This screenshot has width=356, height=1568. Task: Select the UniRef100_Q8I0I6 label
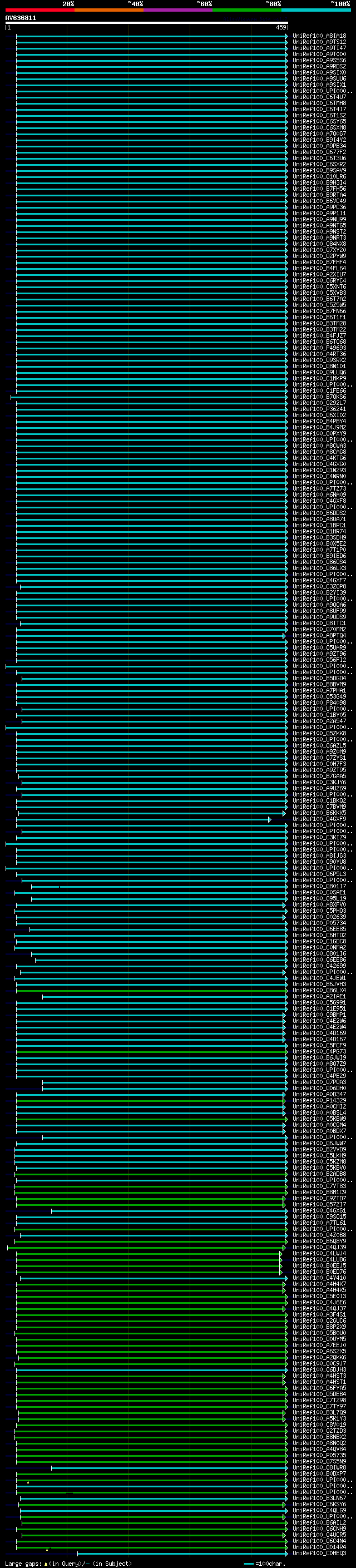pyautogui.click(x=319, y=953)
